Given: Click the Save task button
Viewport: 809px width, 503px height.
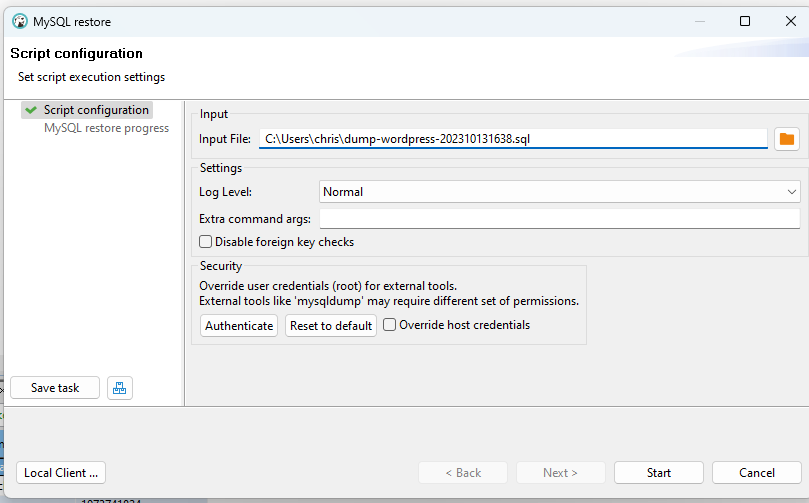Looking at the screenshot, I should click(55, 388).
